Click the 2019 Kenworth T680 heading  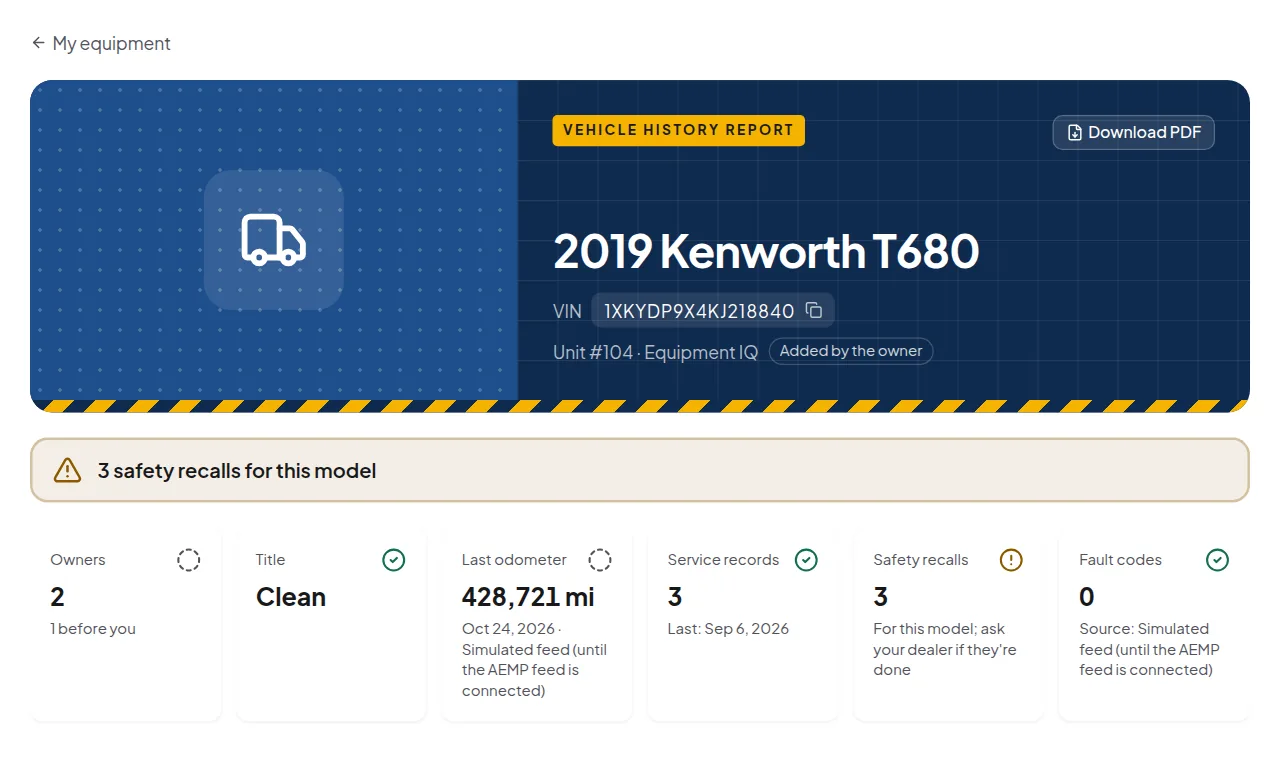pyautogui.click(x=766, y=251)
